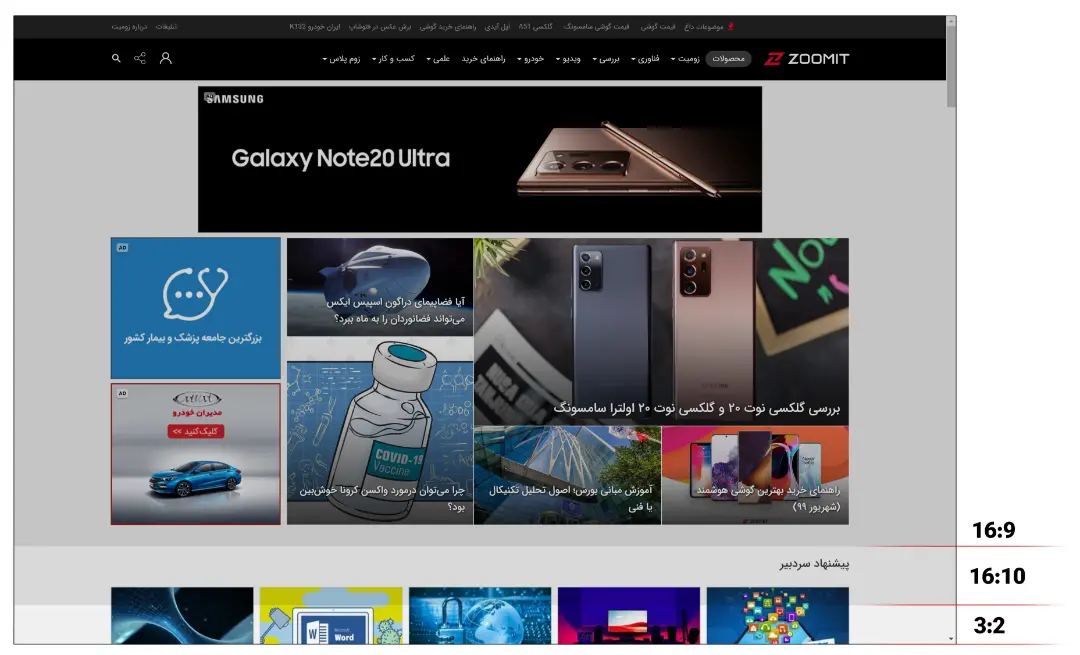Open the user account profile icon
This screenshot has height=655, width=1080.
(x=165, y=59)
